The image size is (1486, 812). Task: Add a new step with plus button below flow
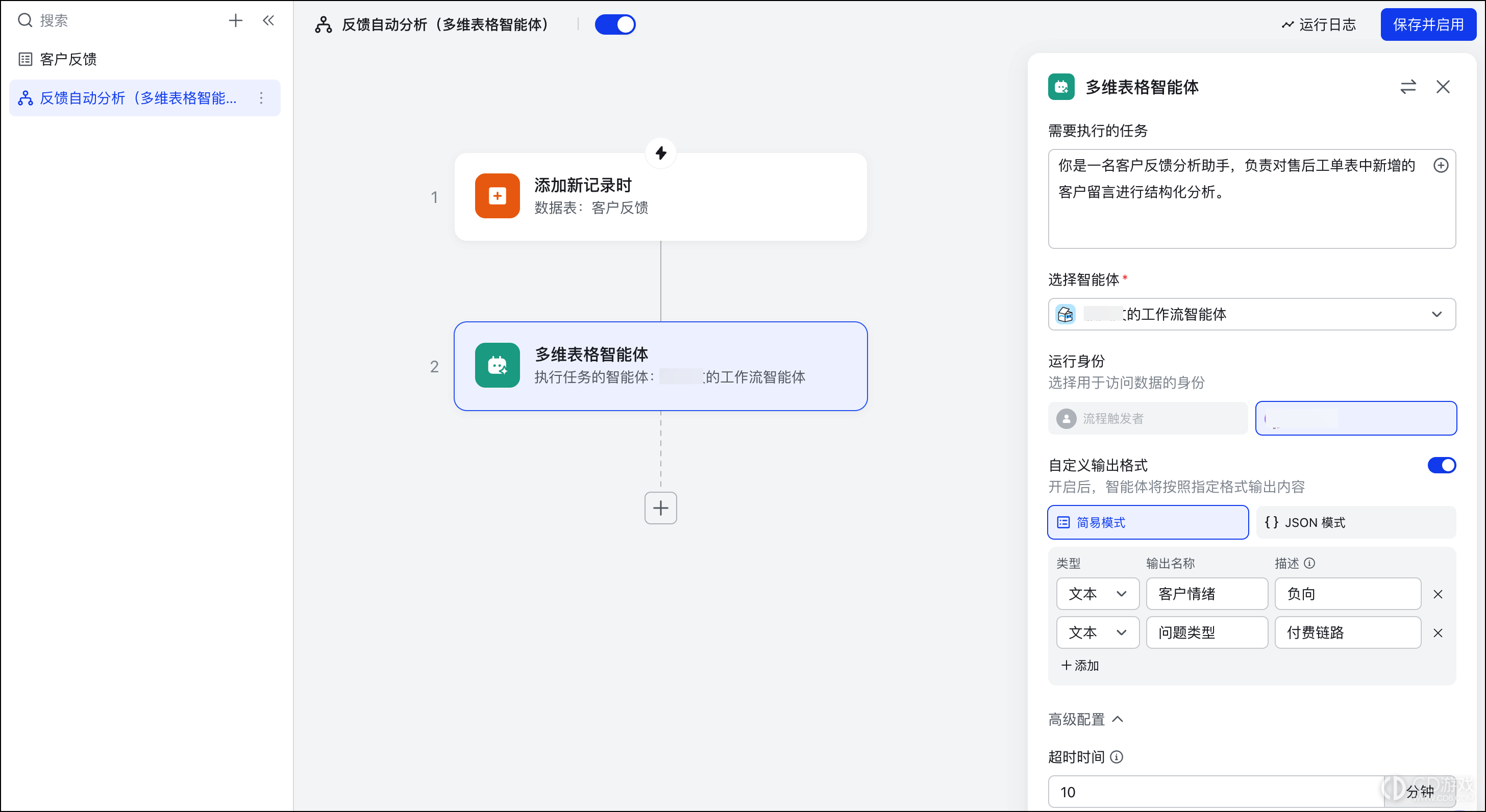(660, 508)
